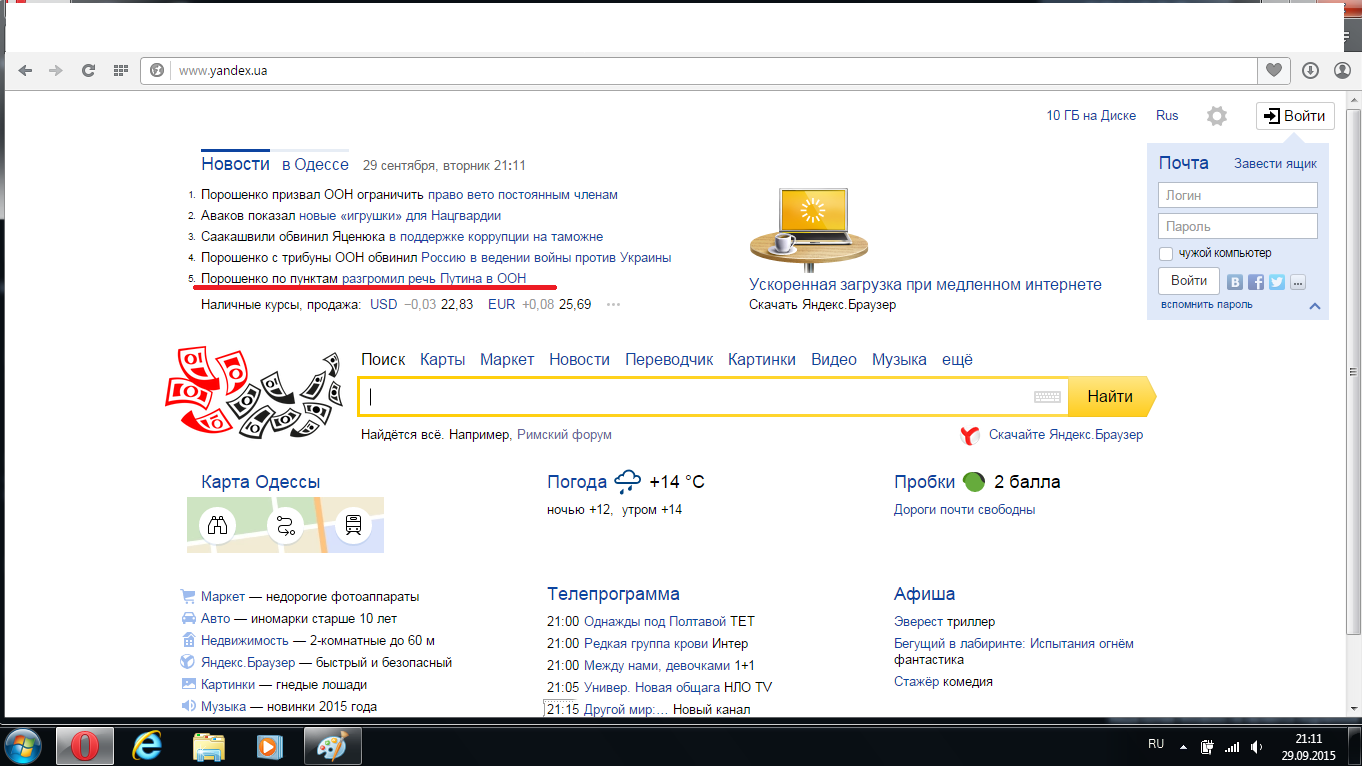Open the on-screen keyboard icon in search box
The height and width of the screenshot is (768, 1366).
[x=1047, y=397]
